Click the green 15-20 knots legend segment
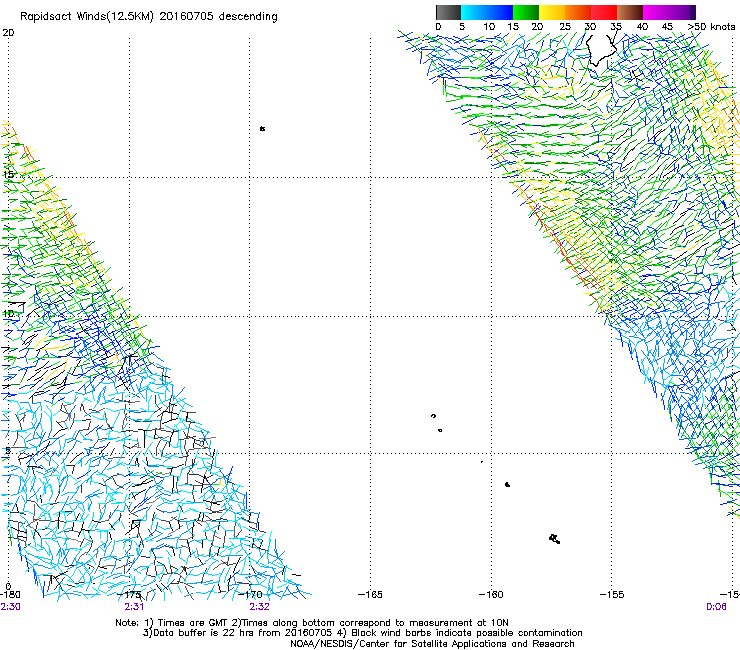 point(526,12)
